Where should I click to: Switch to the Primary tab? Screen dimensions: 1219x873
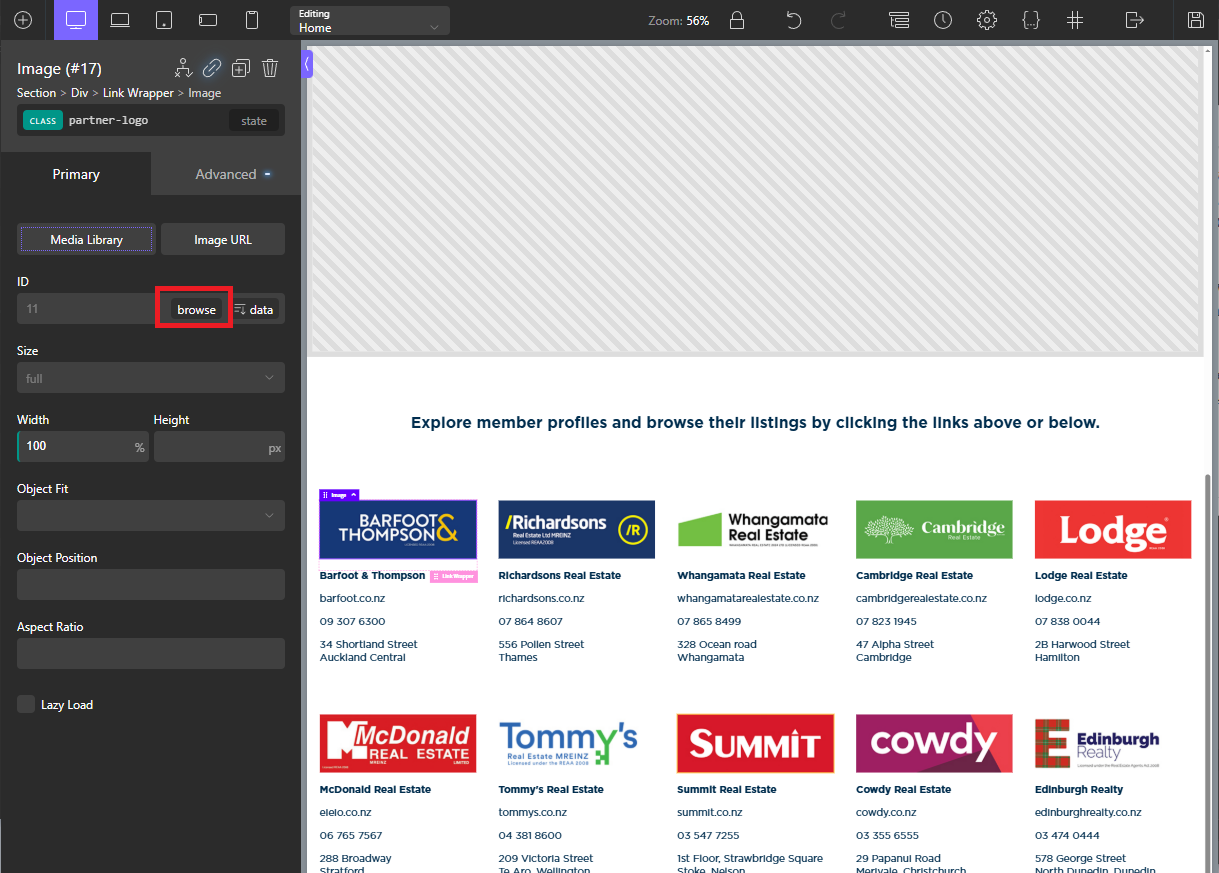click(x=76, y=174)
